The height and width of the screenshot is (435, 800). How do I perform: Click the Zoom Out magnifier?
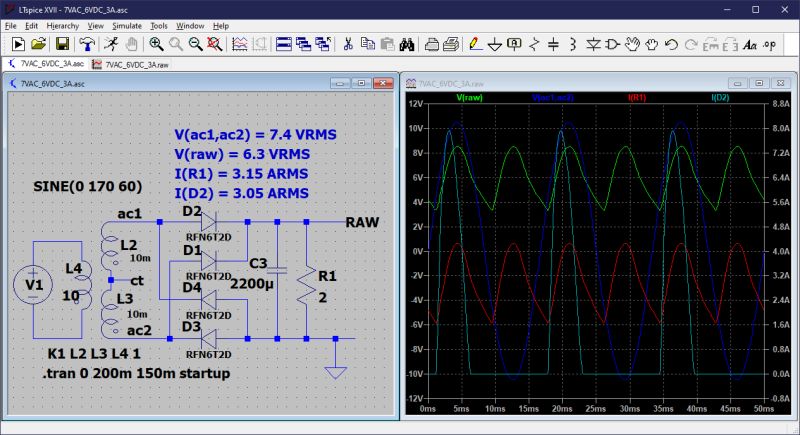click(195, 45)
